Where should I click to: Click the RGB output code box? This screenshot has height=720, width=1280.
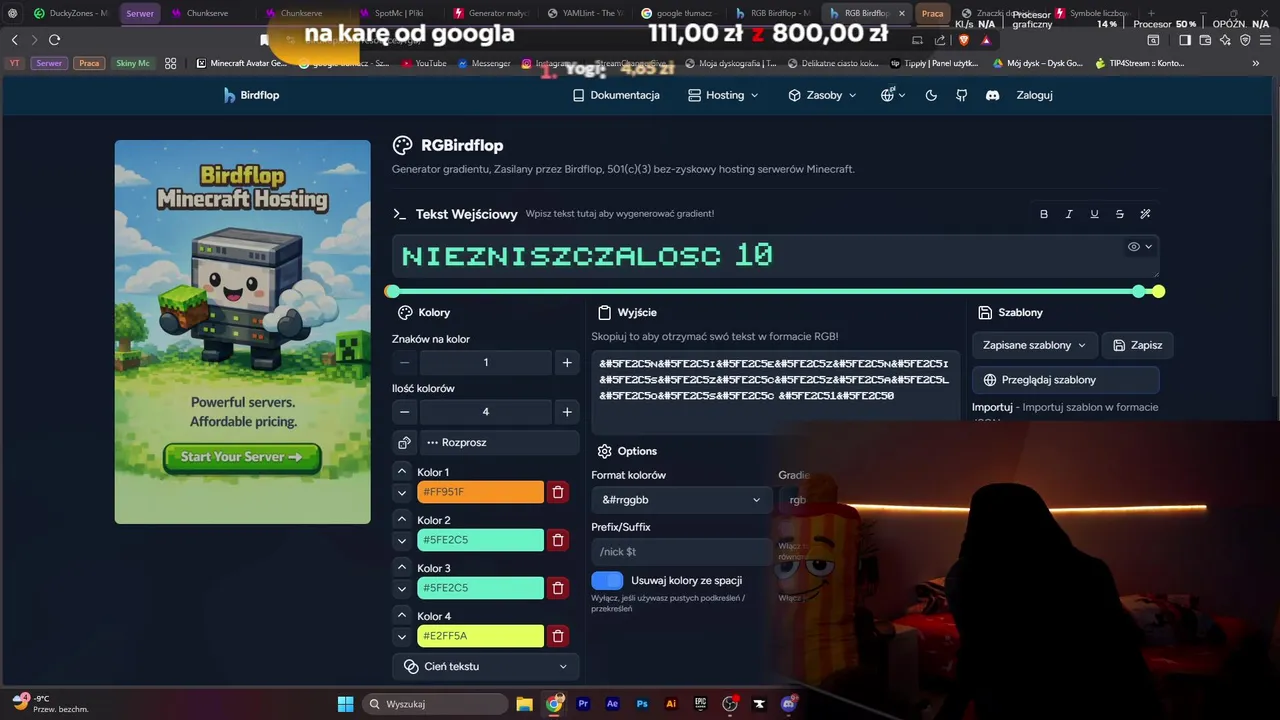(775, 391)
